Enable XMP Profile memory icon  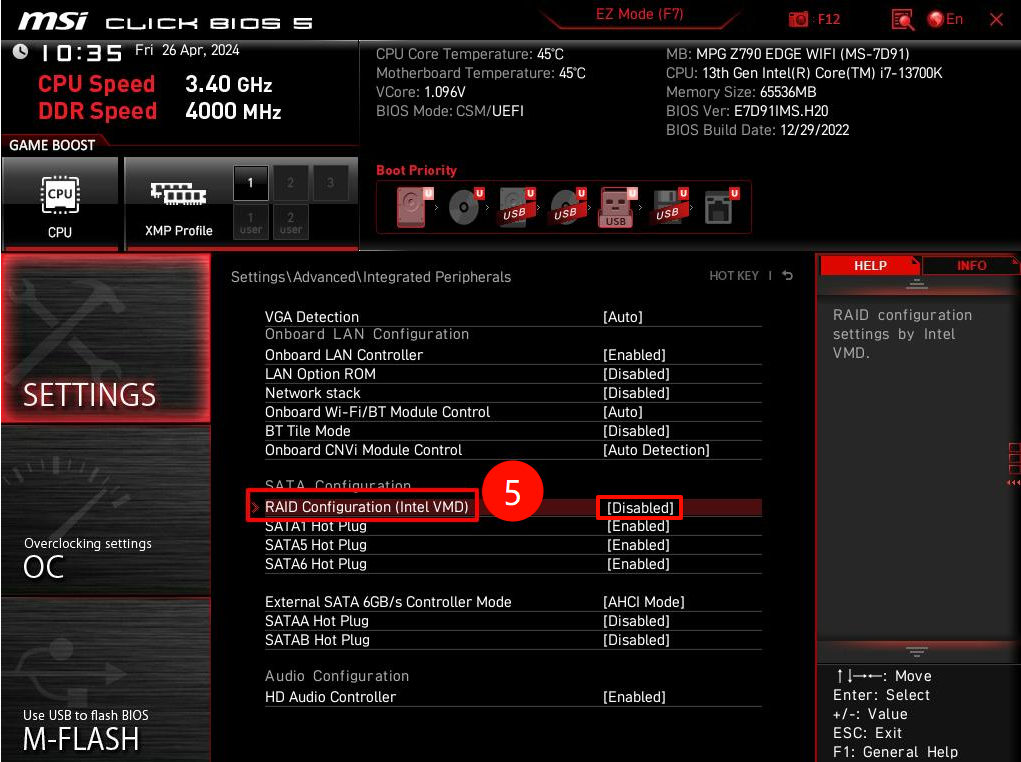pyautogui.click(x=178, y=193)
